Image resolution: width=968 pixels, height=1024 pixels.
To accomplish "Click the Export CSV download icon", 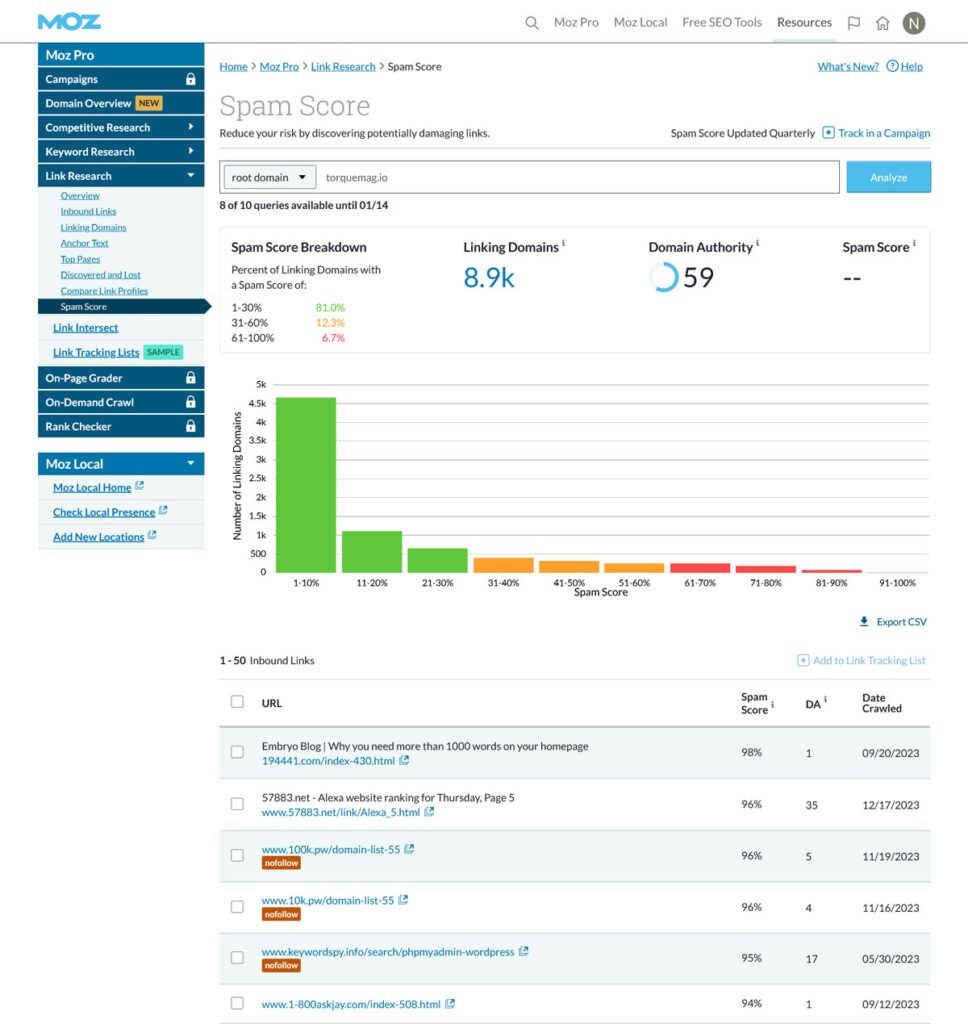I will (862, 621).
